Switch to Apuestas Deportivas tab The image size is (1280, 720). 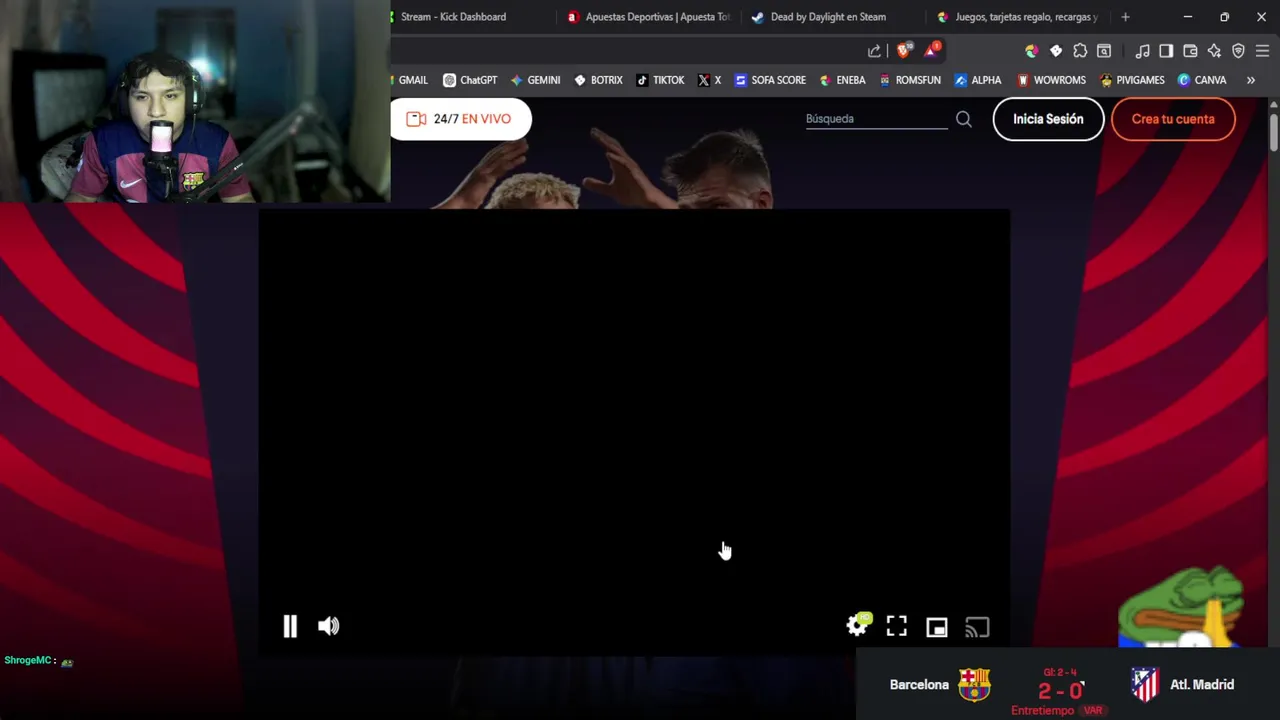point(650,17)
